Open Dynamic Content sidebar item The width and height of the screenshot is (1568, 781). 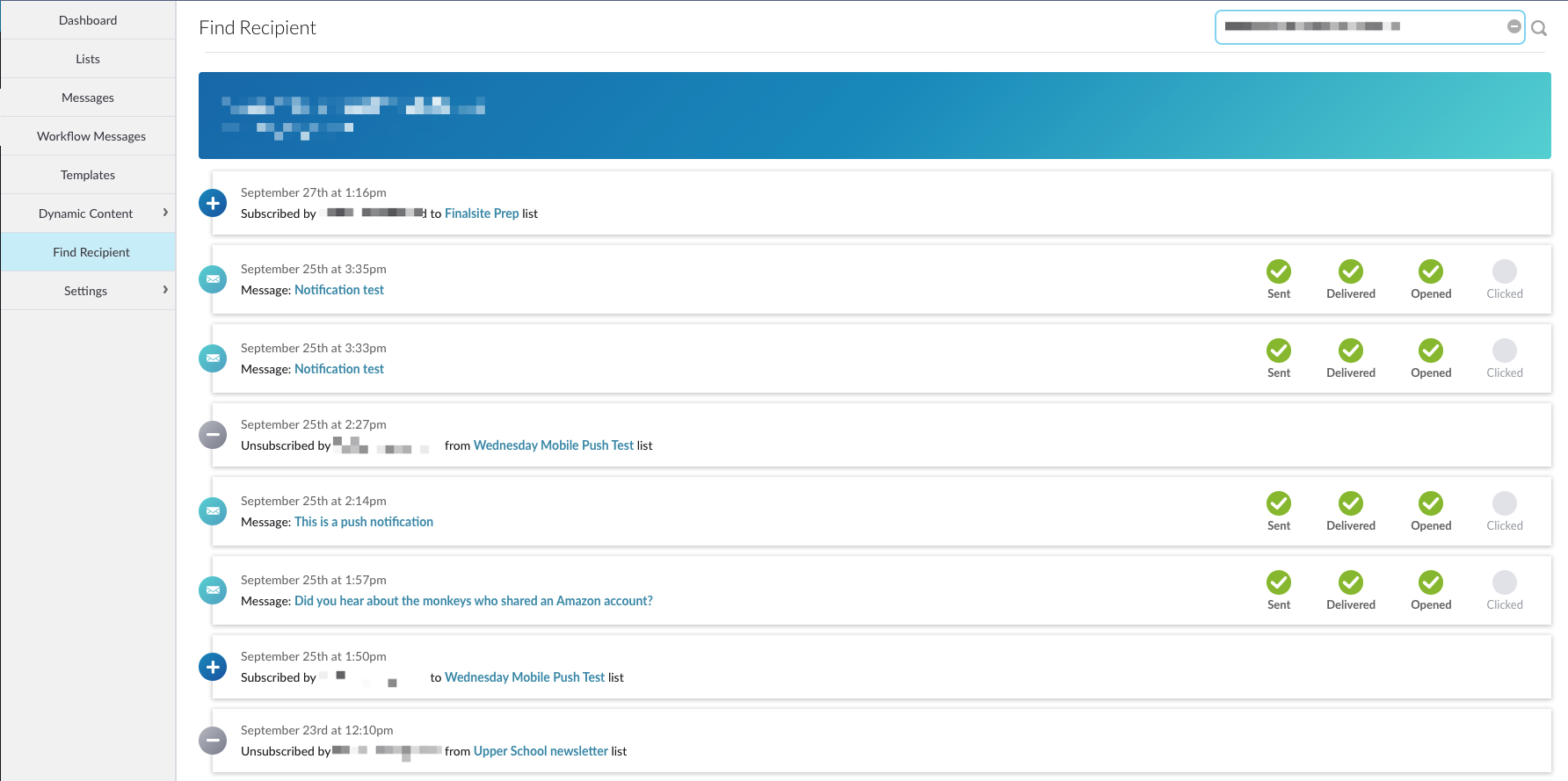[x=86, y=213]
